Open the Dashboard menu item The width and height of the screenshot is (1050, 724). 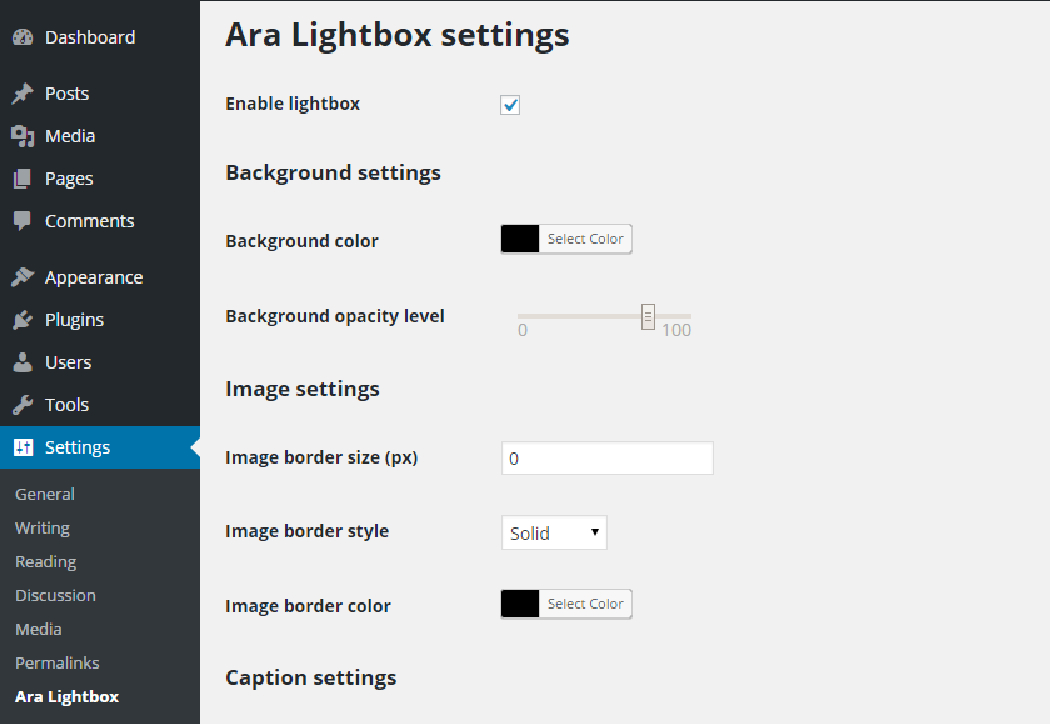90,38
